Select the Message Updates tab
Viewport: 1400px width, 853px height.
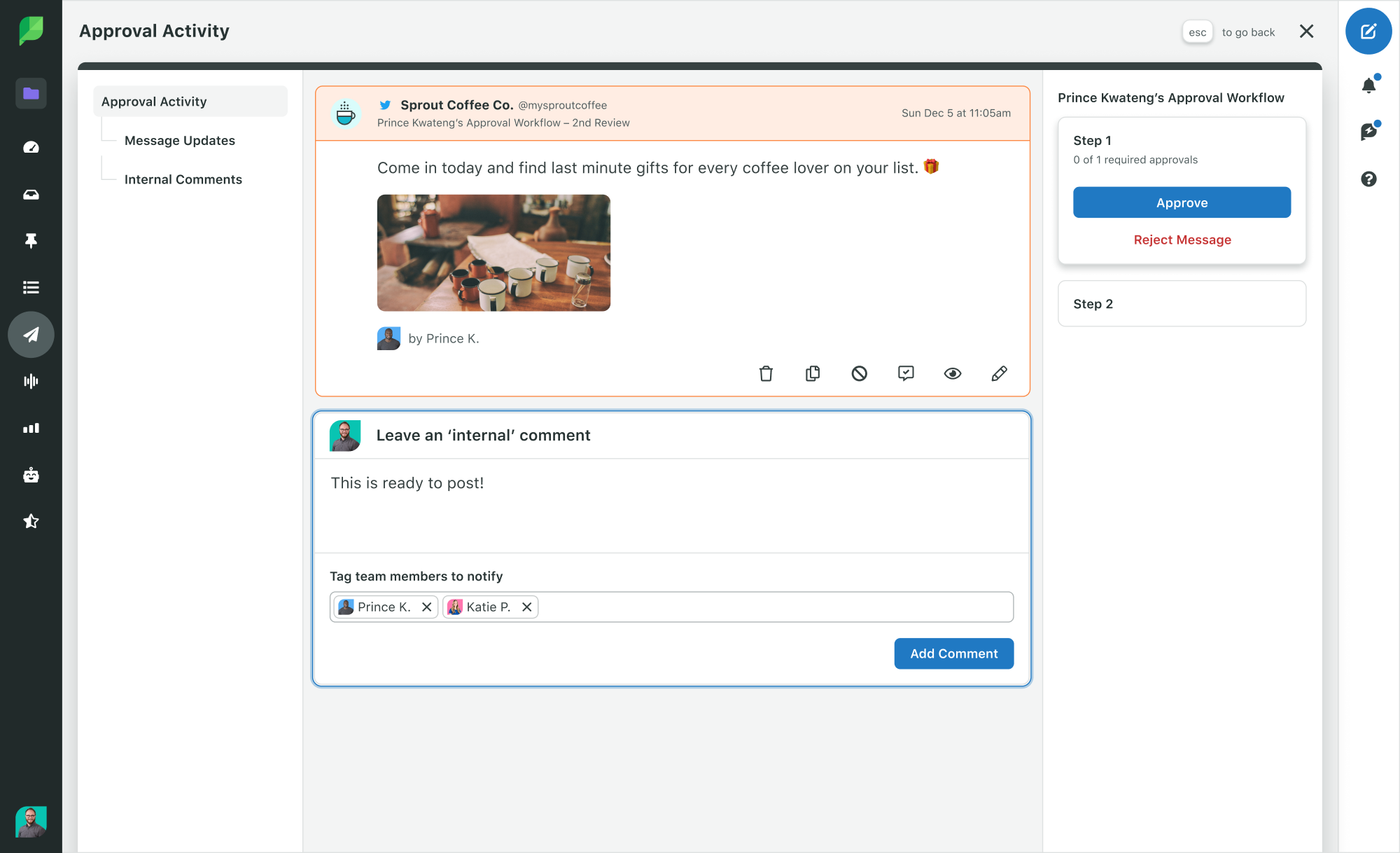180,140
